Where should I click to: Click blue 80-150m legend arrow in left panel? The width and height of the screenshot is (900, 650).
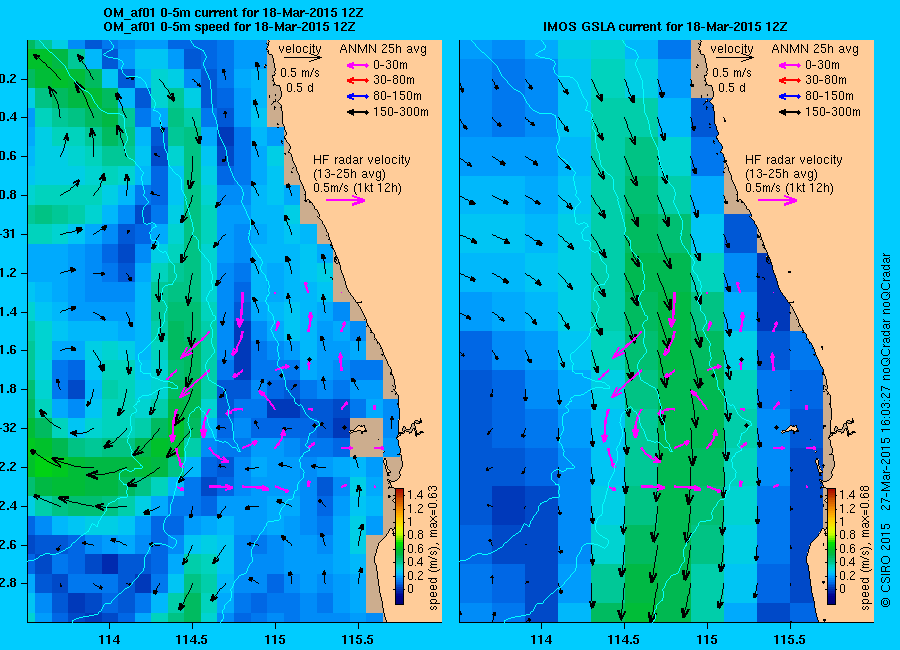[x=358, y=96]
